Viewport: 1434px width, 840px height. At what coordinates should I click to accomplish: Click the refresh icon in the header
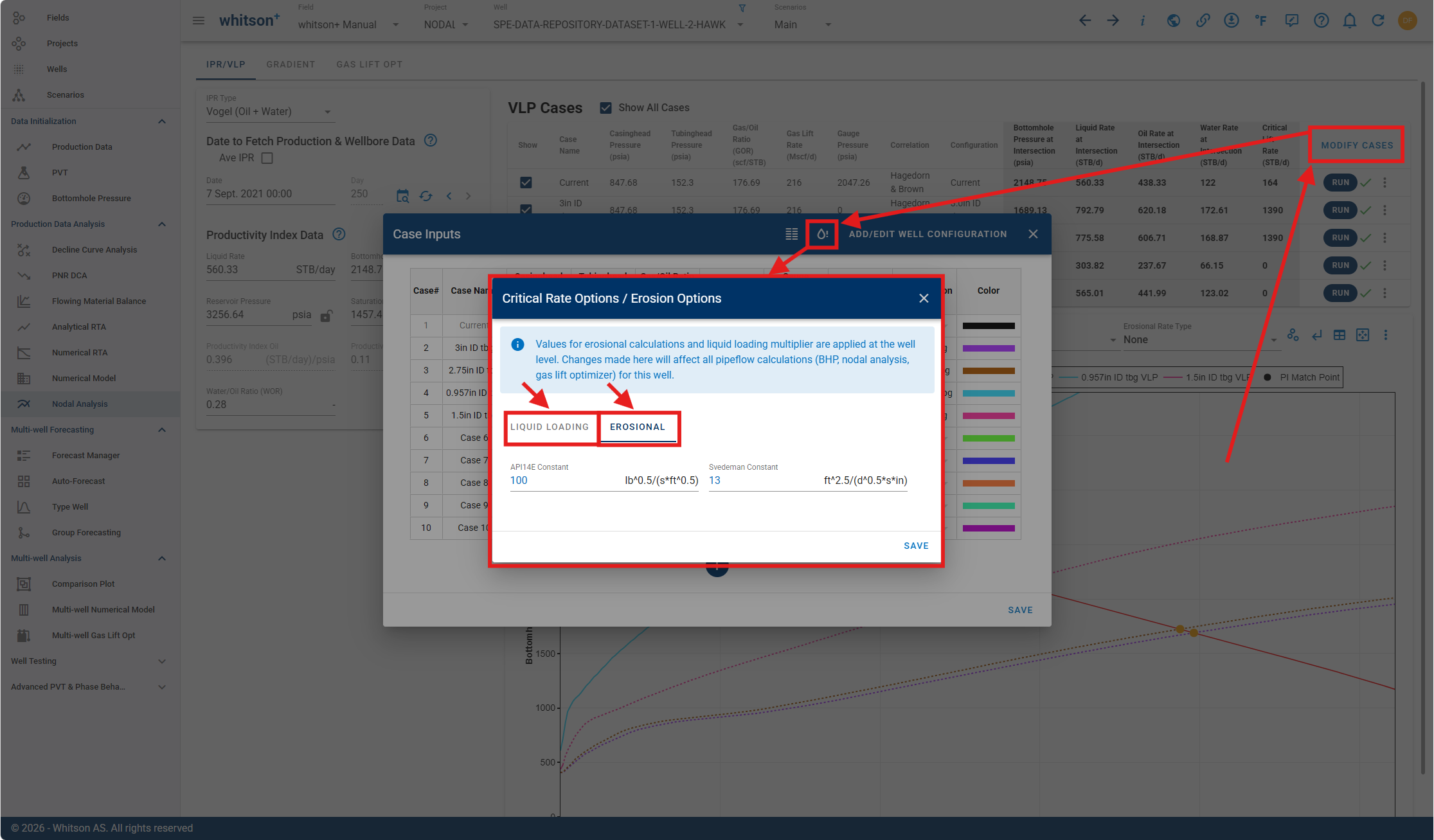(x=1378, y=21)
